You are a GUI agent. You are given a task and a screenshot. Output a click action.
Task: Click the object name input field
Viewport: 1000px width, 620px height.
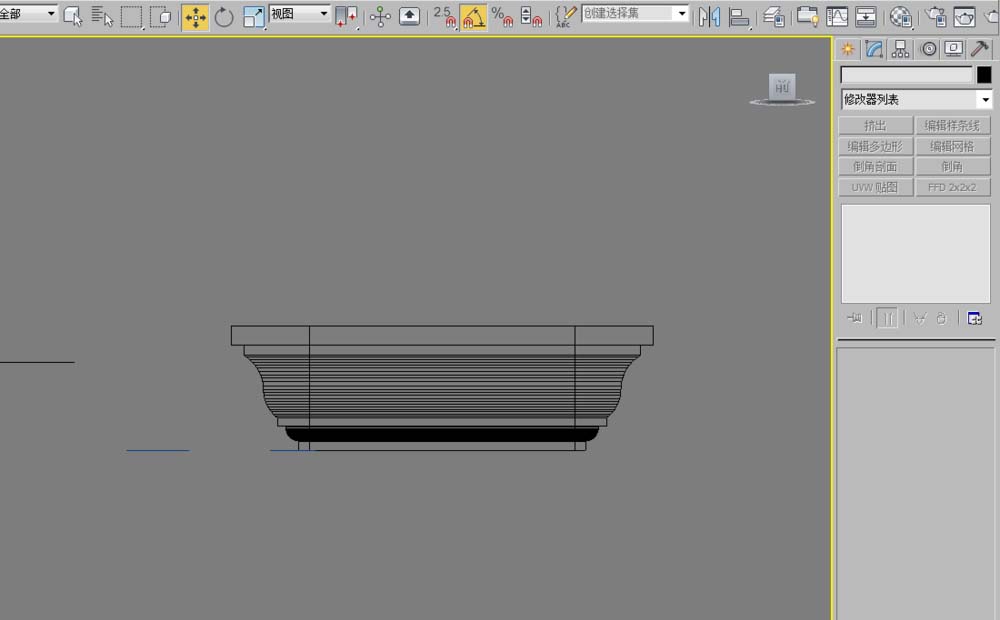click(x=906, y=75)
